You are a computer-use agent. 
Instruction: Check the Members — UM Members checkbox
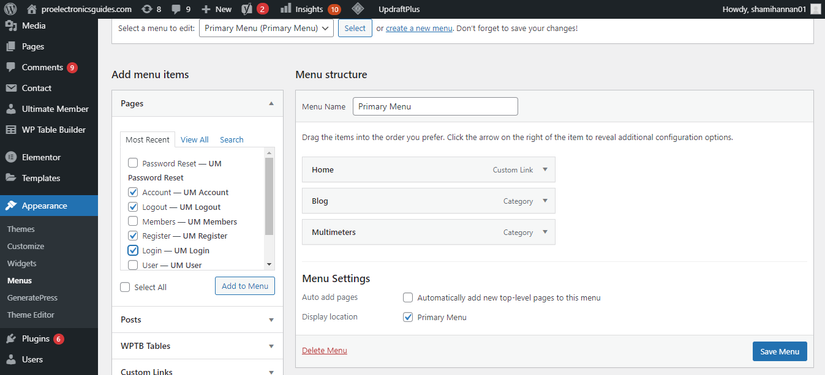(133, 221)
